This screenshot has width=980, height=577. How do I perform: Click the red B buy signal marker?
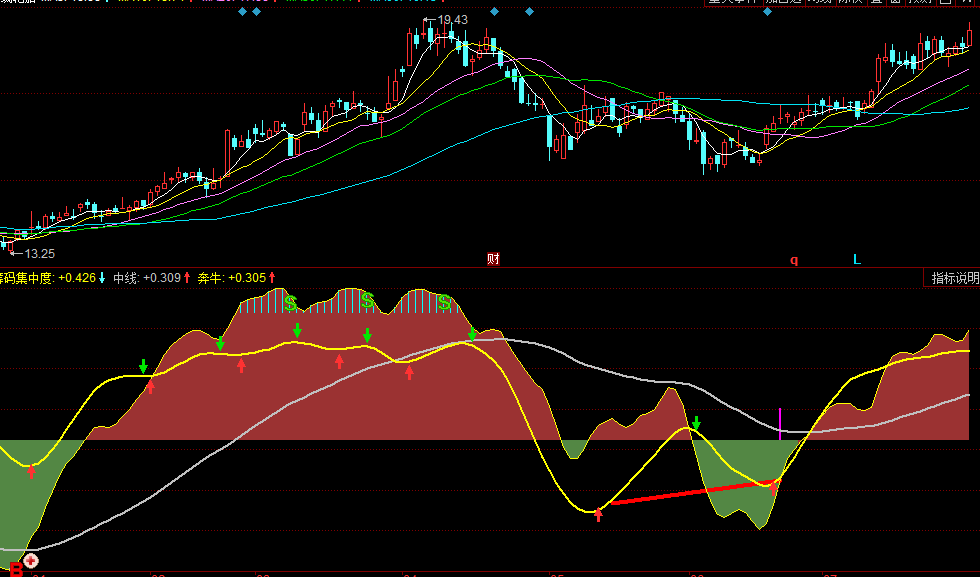tap(14, 567)
